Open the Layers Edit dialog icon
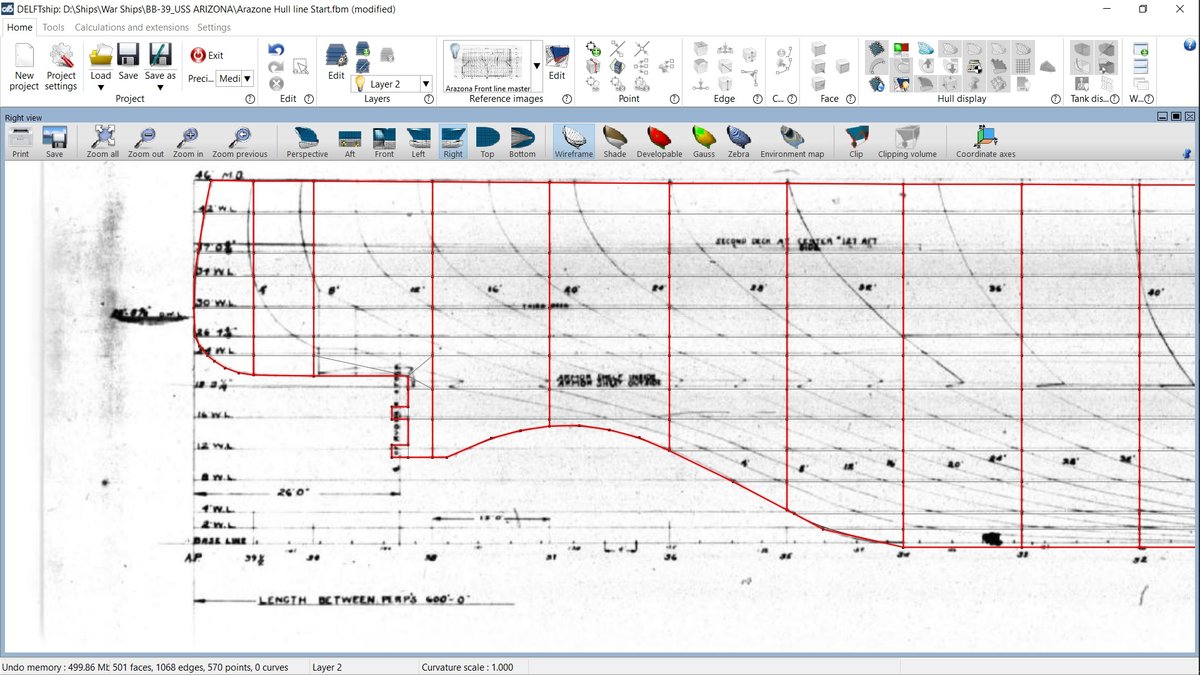Viewport: 1200px width, 675px height. pyautogui.click(x=336, y=59)
